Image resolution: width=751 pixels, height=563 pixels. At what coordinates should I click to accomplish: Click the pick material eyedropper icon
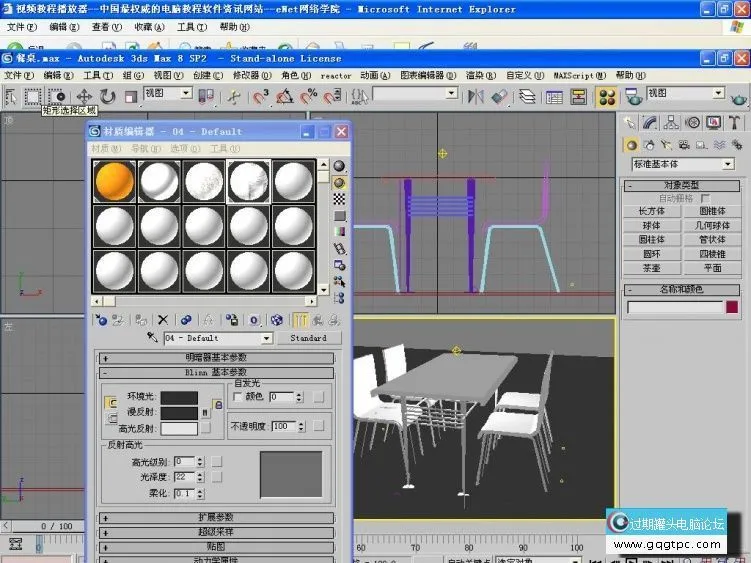(x=153, y=339)
